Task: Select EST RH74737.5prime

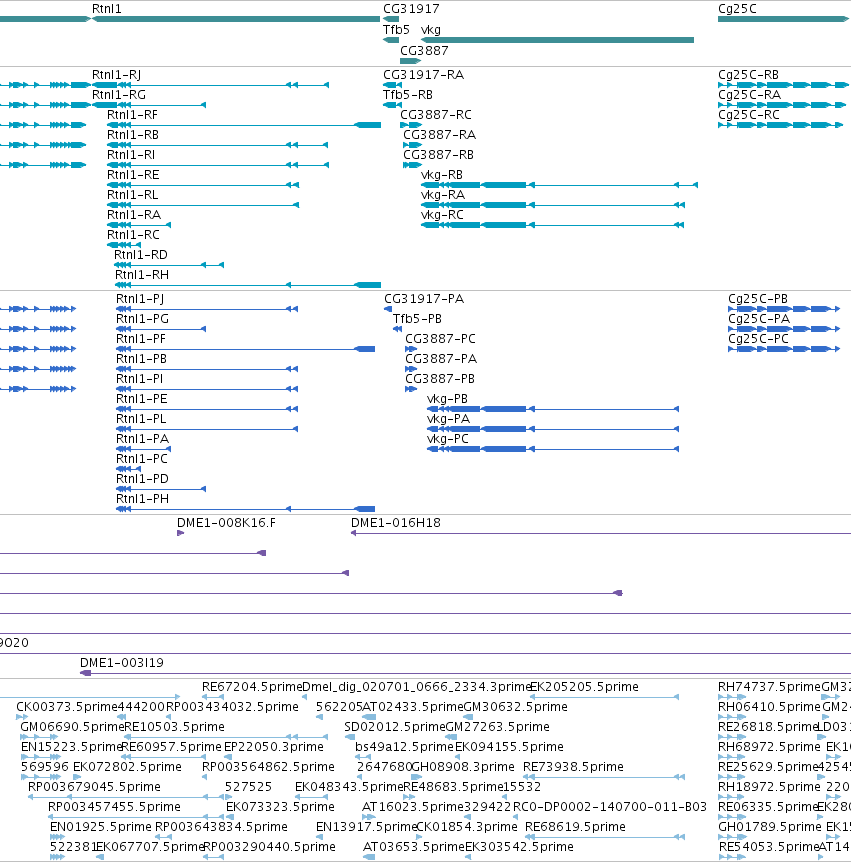Action: click(x=769, y=687)
